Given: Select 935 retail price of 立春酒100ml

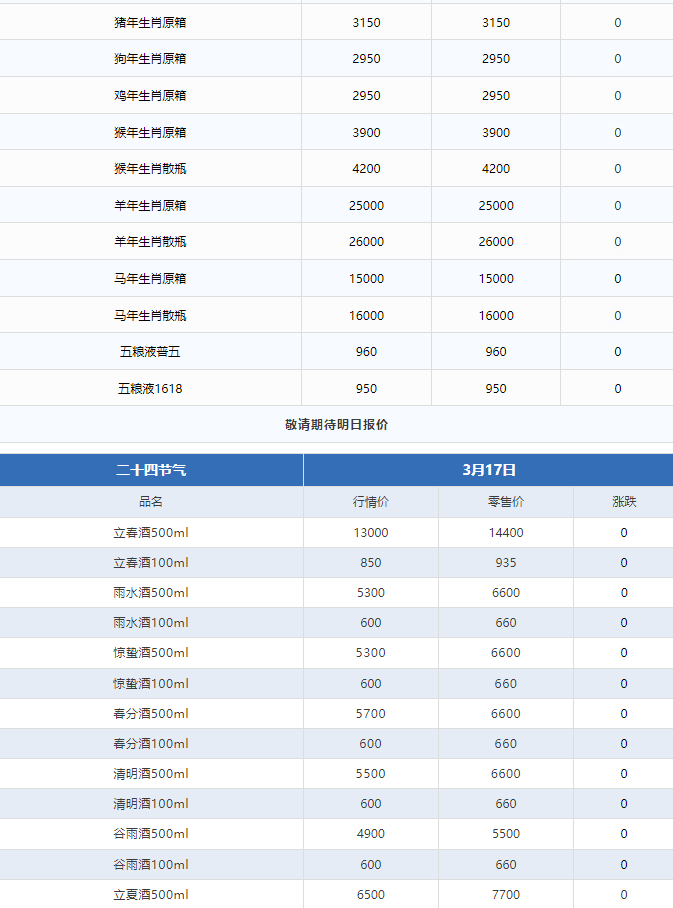Looking at the screenshot, I should (506, 563).
